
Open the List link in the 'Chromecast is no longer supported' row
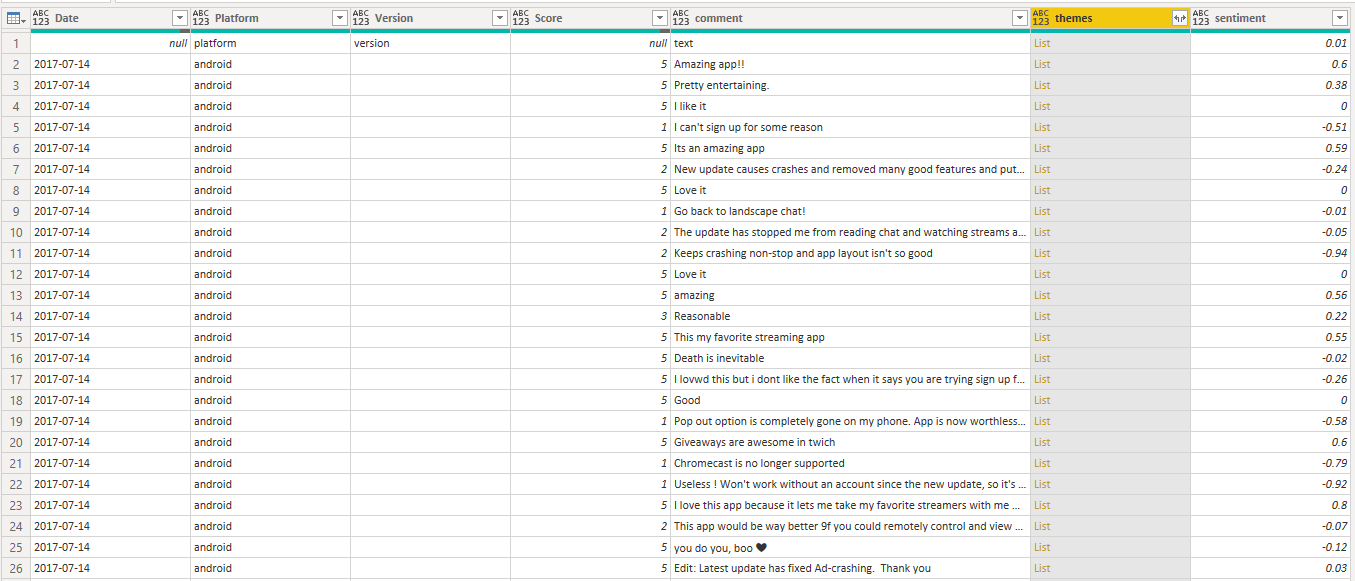[1042, 463]
